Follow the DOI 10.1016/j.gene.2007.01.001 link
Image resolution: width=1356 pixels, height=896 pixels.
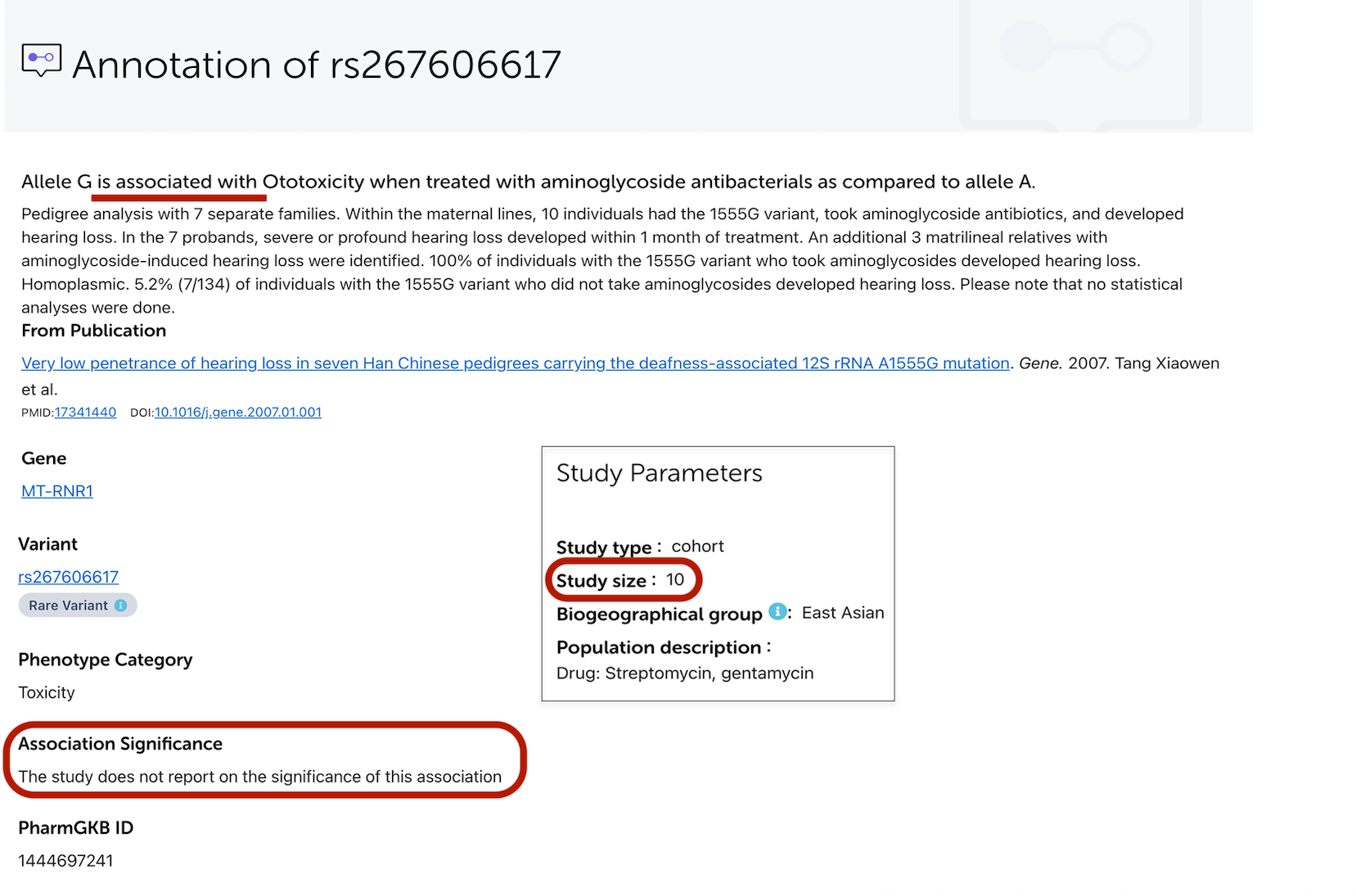[238, 412]
